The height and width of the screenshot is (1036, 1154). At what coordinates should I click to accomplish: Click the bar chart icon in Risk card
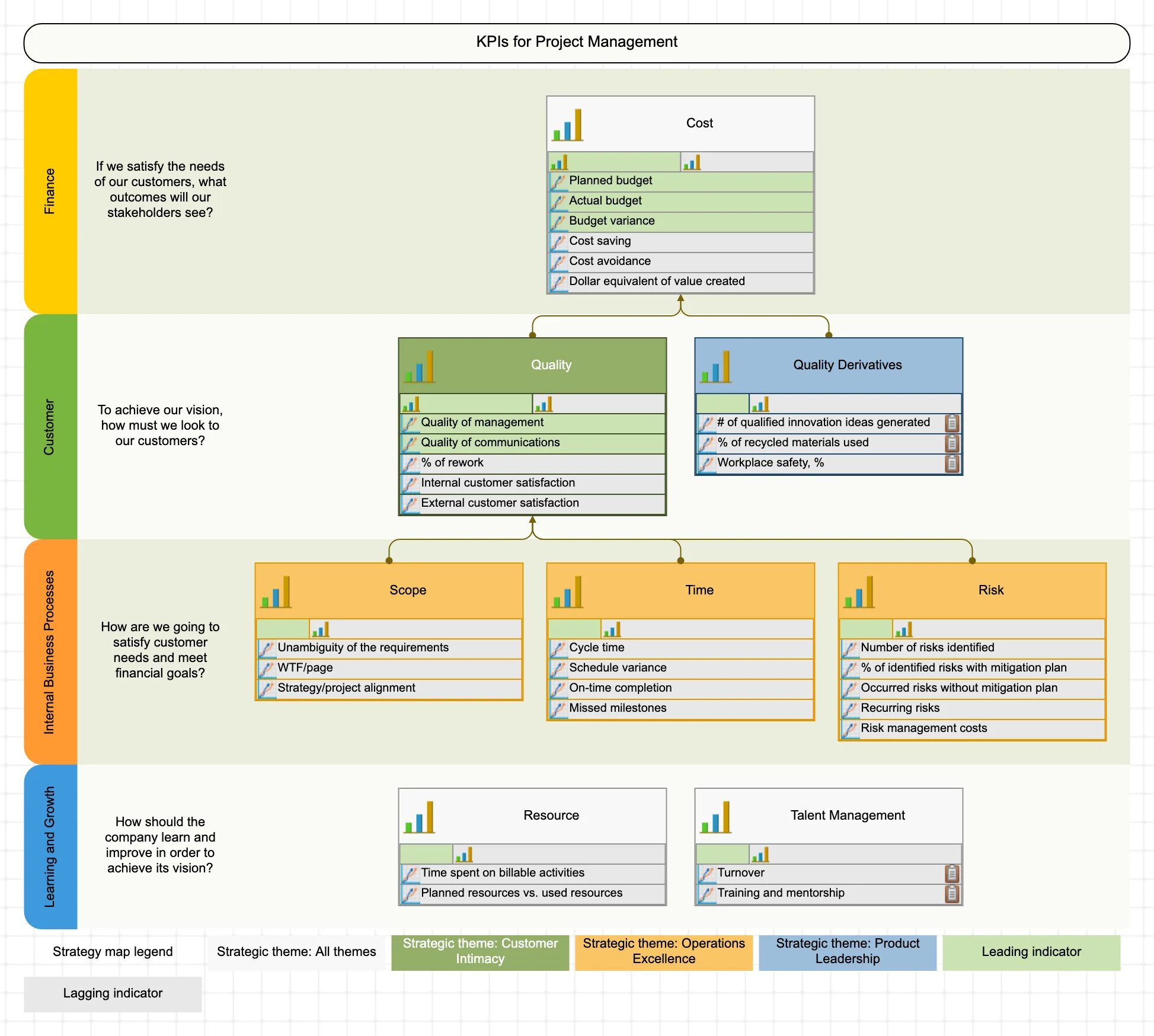click(859, 592)
